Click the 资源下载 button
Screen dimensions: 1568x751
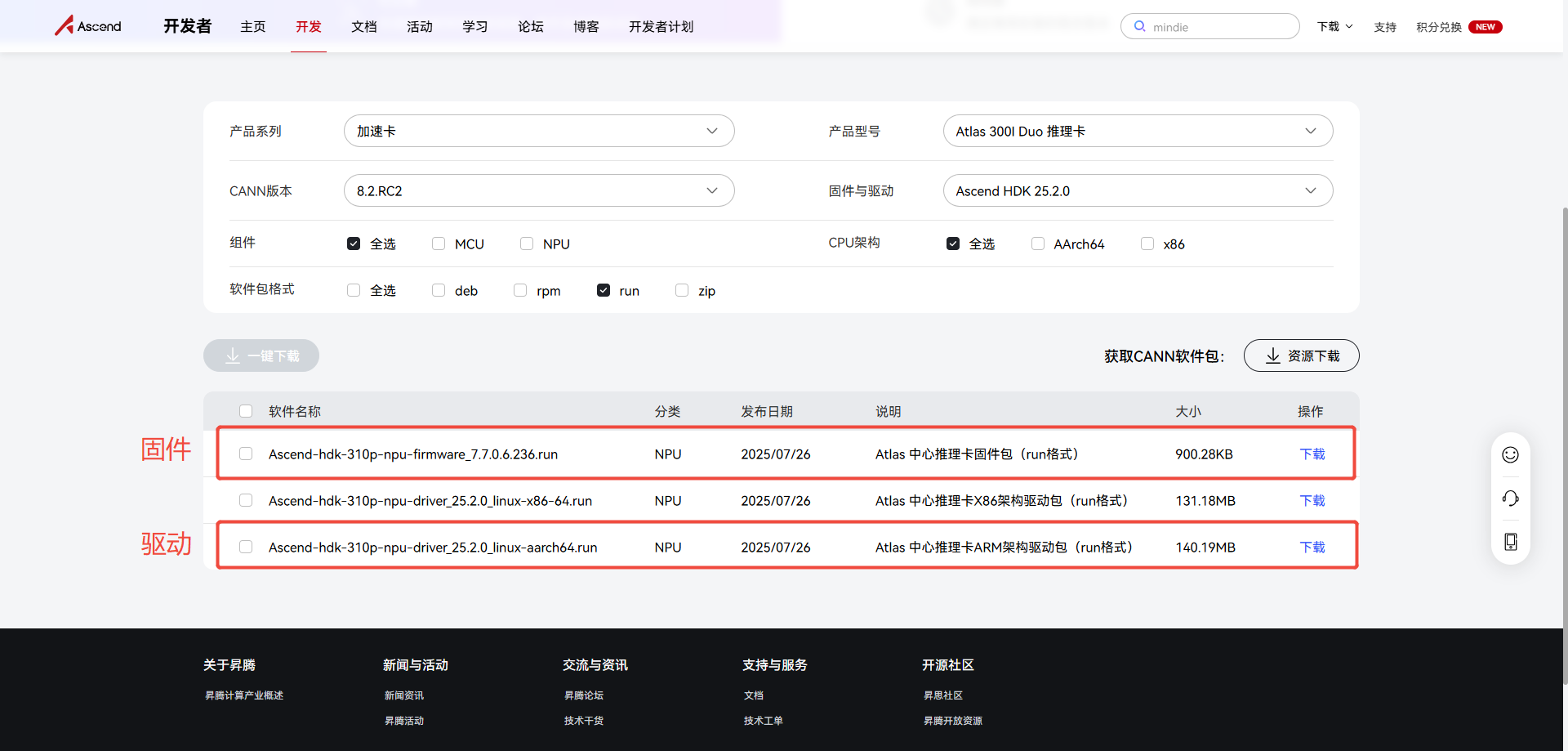tap(1302, 355)
